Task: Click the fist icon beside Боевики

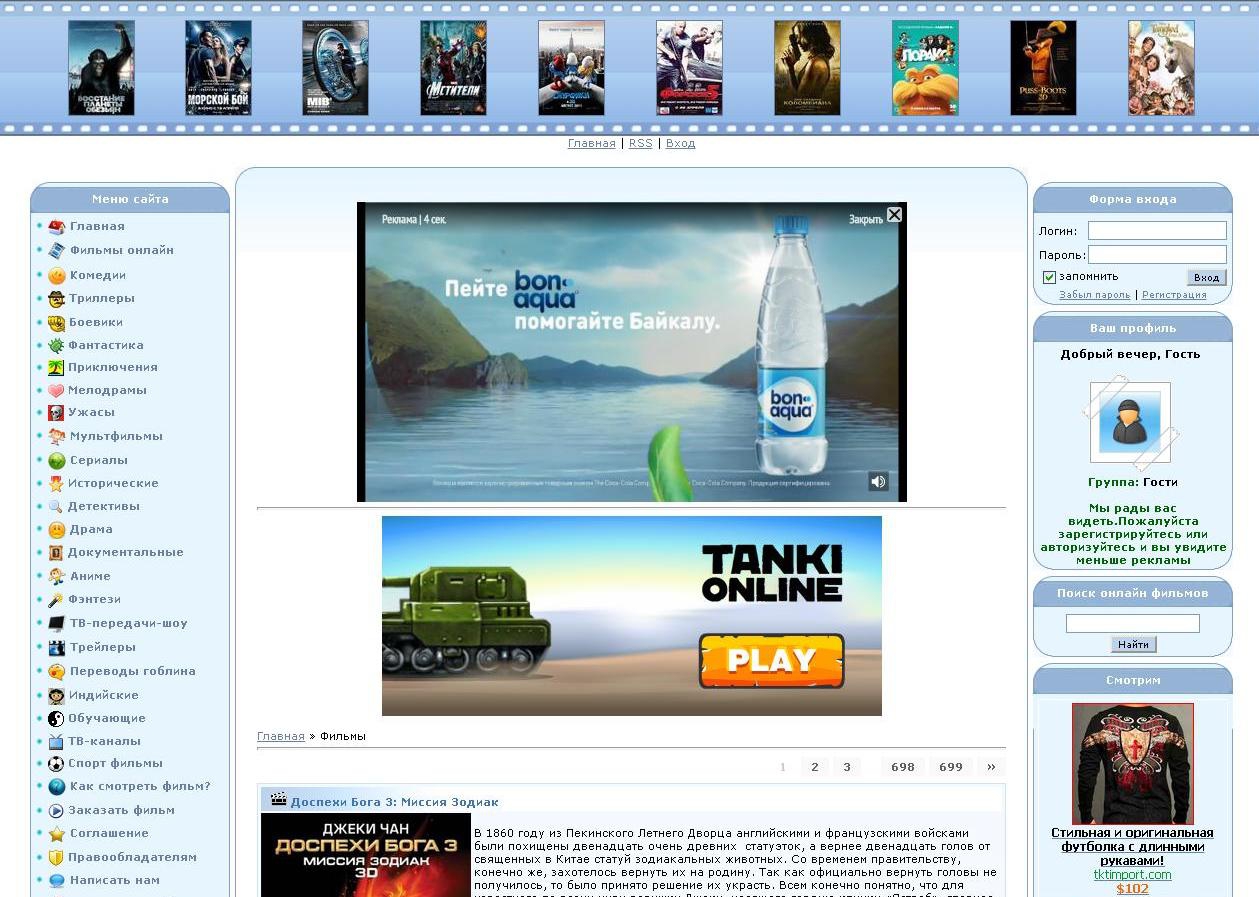Action: pos(56,323)
